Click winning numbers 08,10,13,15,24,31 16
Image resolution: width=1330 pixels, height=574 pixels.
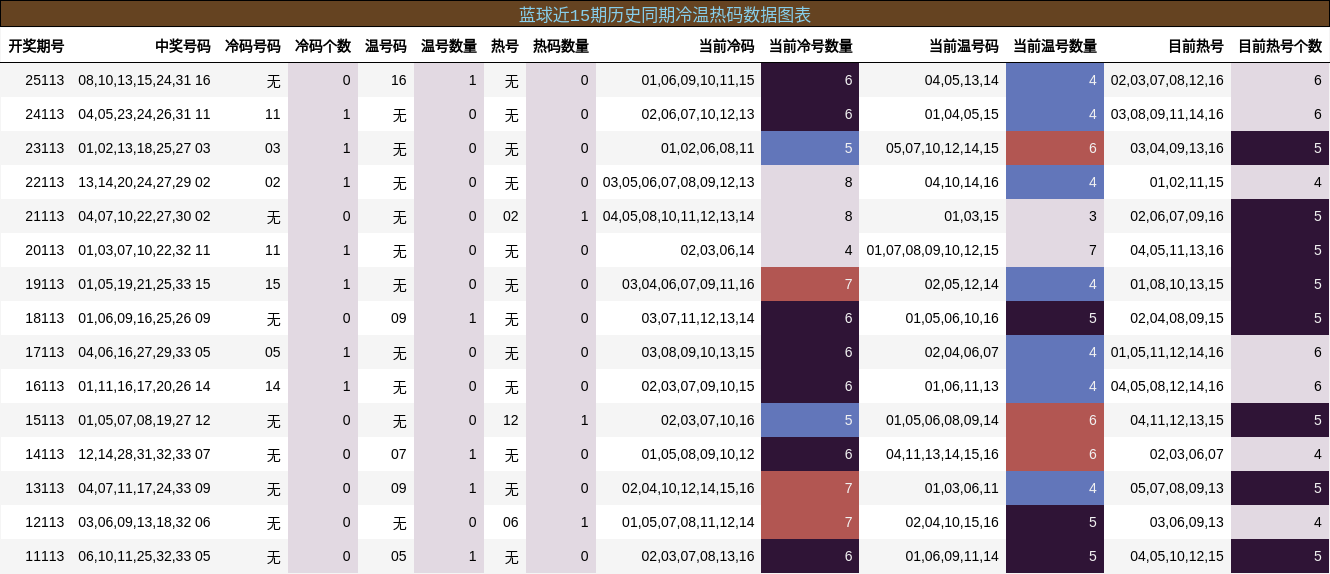point(144,80)
